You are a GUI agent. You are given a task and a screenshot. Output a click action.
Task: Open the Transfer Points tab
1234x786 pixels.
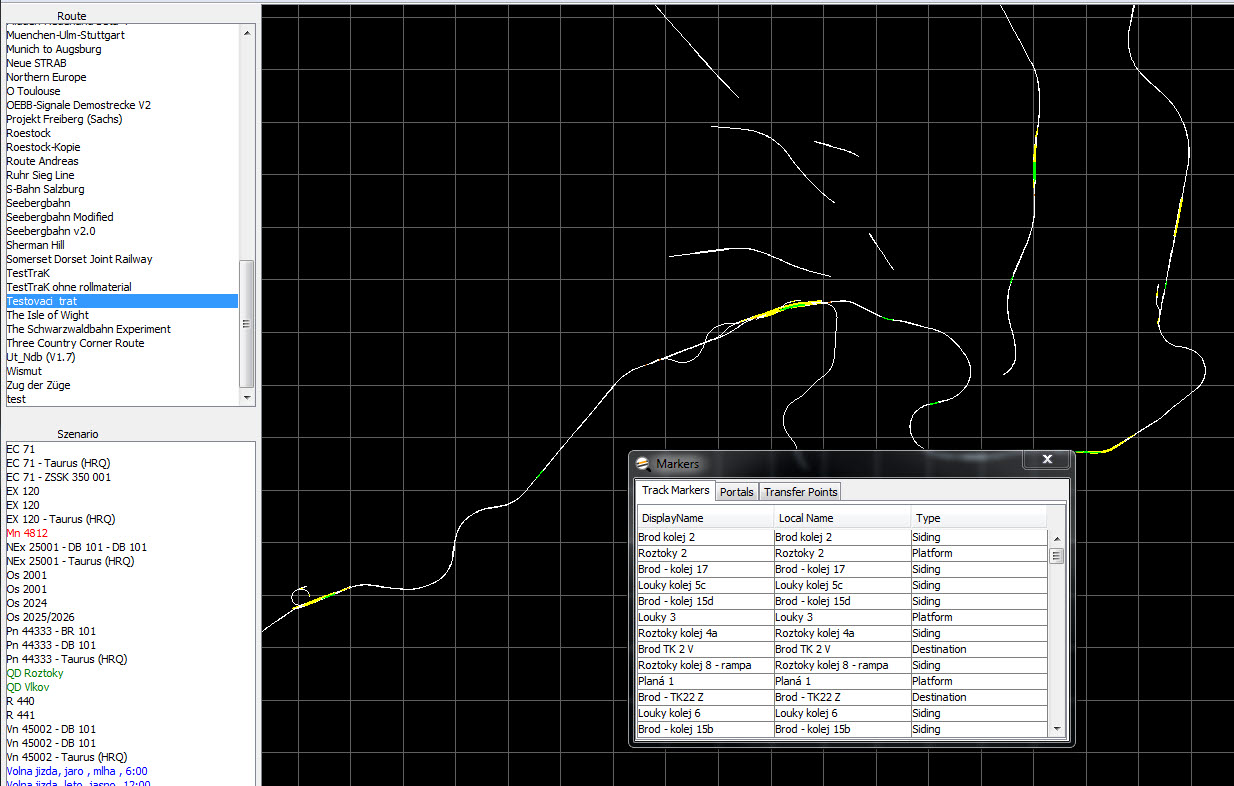point(800,492)
